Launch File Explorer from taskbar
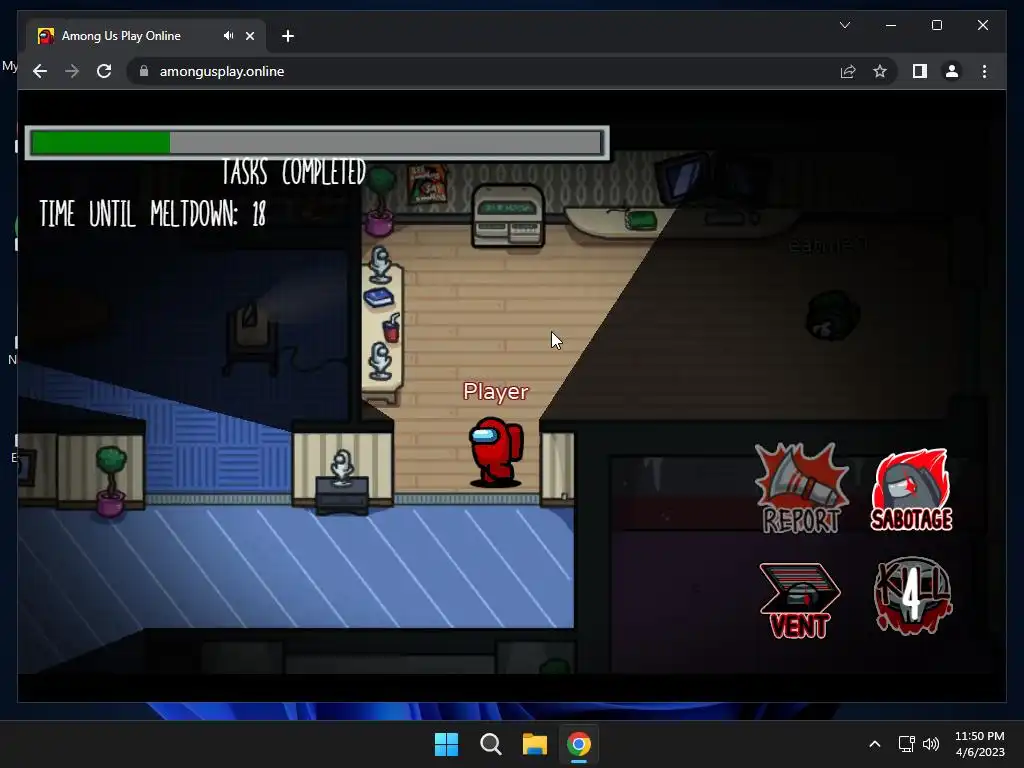The width and height of the screenshot is (1024, 768). pos(535,744)
